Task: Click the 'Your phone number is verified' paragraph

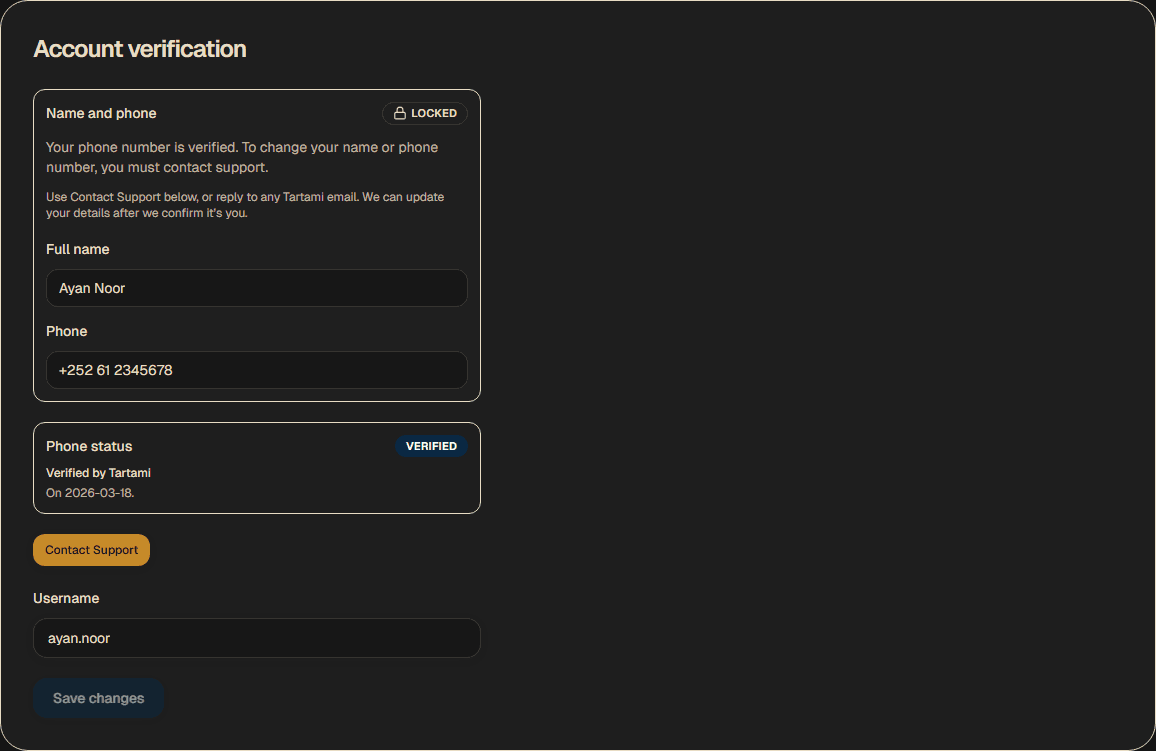Action: coord(242,157)
